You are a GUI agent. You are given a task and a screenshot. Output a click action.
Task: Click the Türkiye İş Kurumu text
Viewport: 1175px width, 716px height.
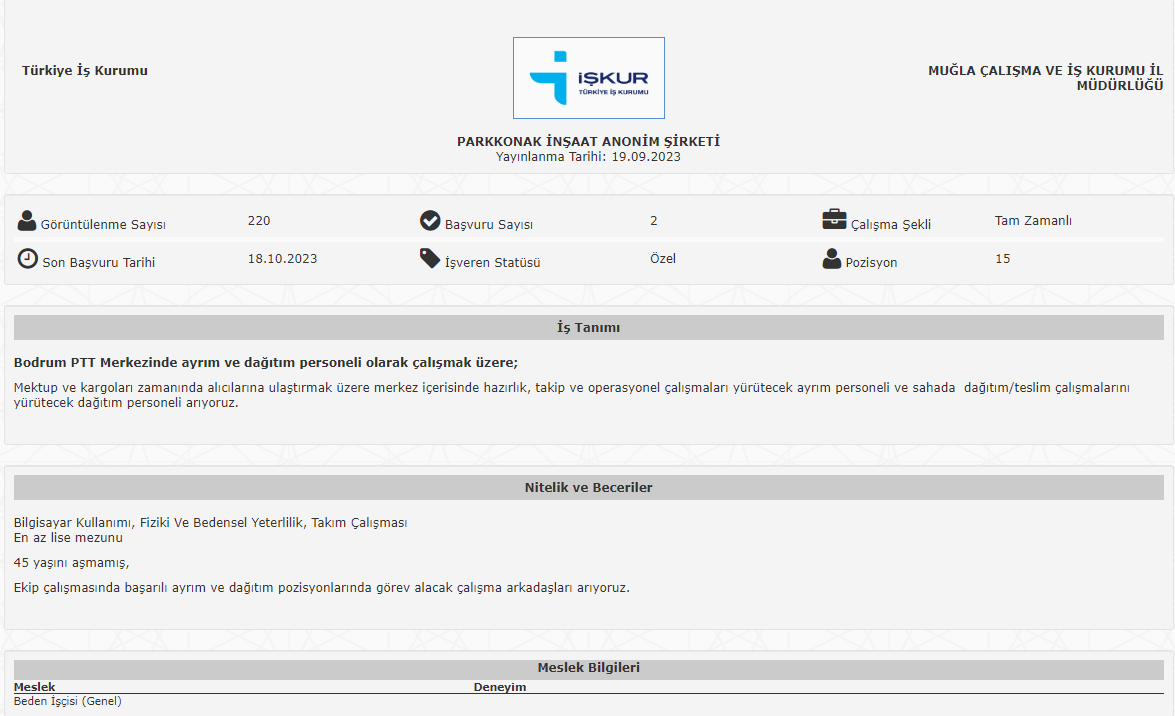[x=85, y=71]
